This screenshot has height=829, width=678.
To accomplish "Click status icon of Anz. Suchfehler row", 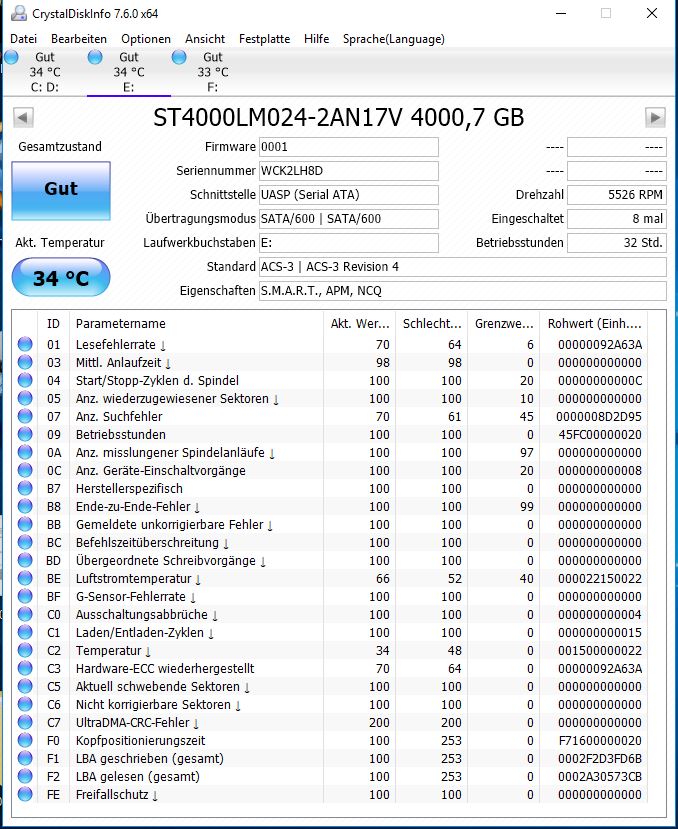I will (x=25, y=416).
